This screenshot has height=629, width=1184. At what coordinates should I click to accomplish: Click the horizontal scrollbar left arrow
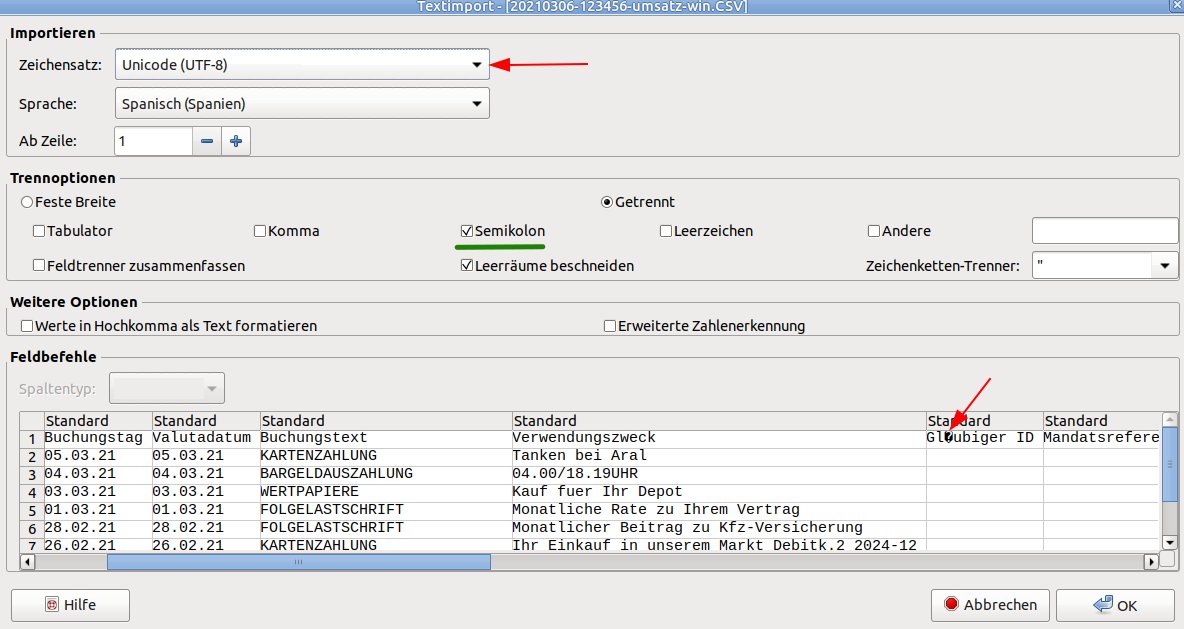[27, 562]
